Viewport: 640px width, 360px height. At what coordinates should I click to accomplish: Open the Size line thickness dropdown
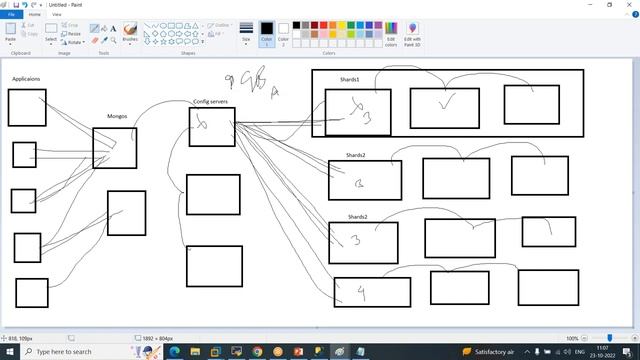click(x=246, y=33)
